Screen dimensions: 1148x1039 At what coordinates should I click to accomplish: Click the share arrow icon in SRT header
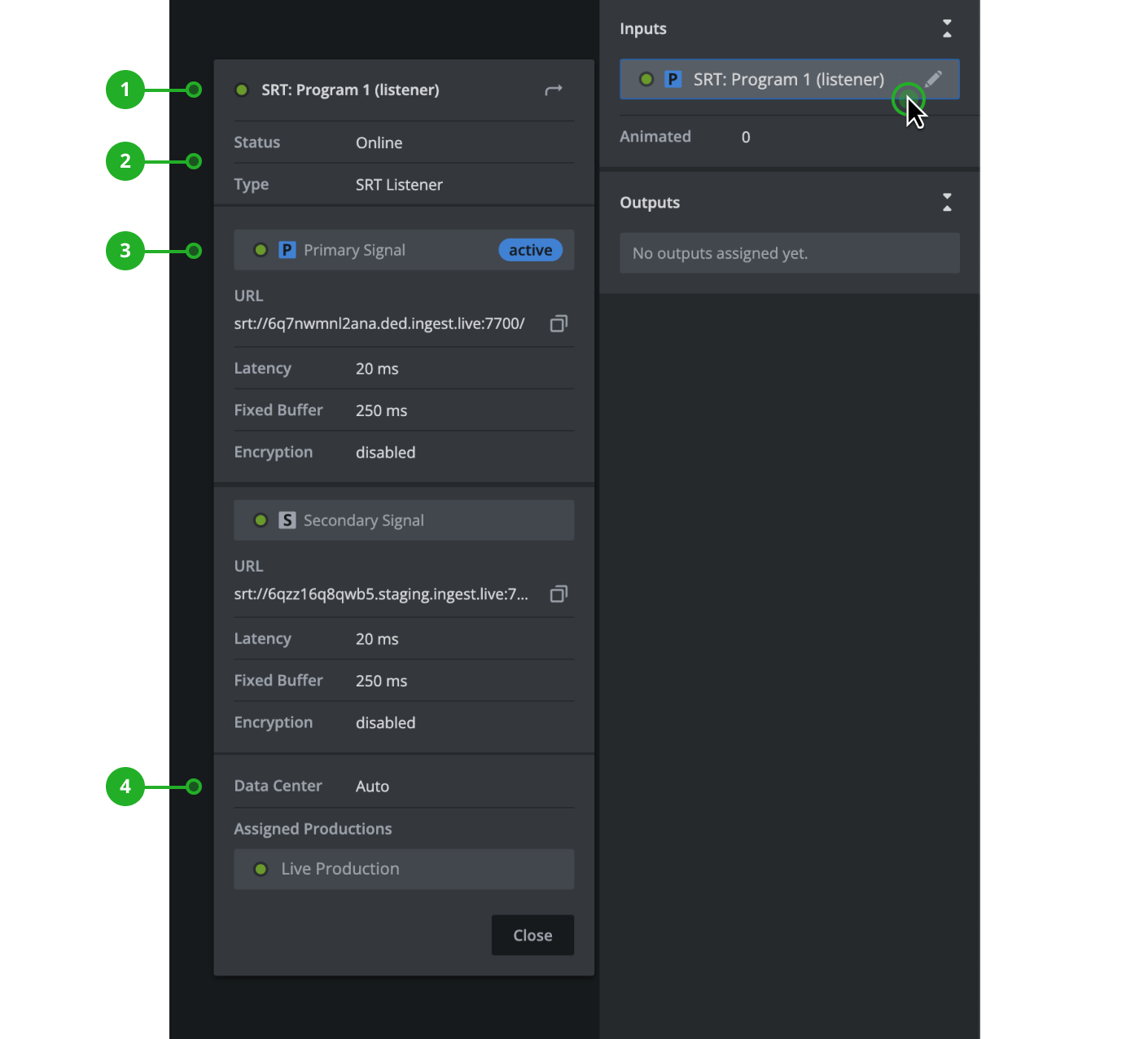pos(554,90)
